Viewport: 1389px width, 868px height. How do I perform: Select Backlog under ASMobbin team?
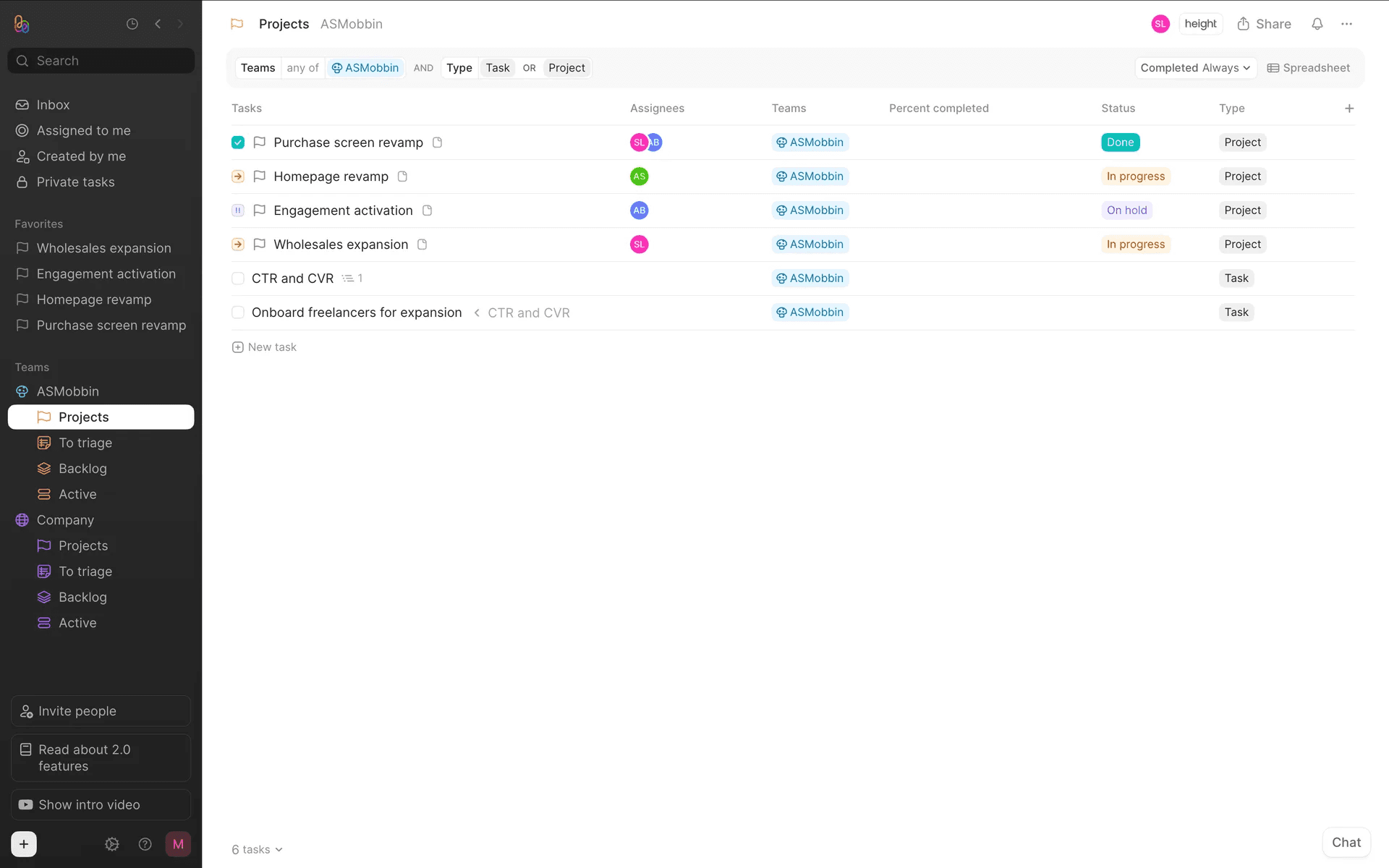(x=82, y=469)
